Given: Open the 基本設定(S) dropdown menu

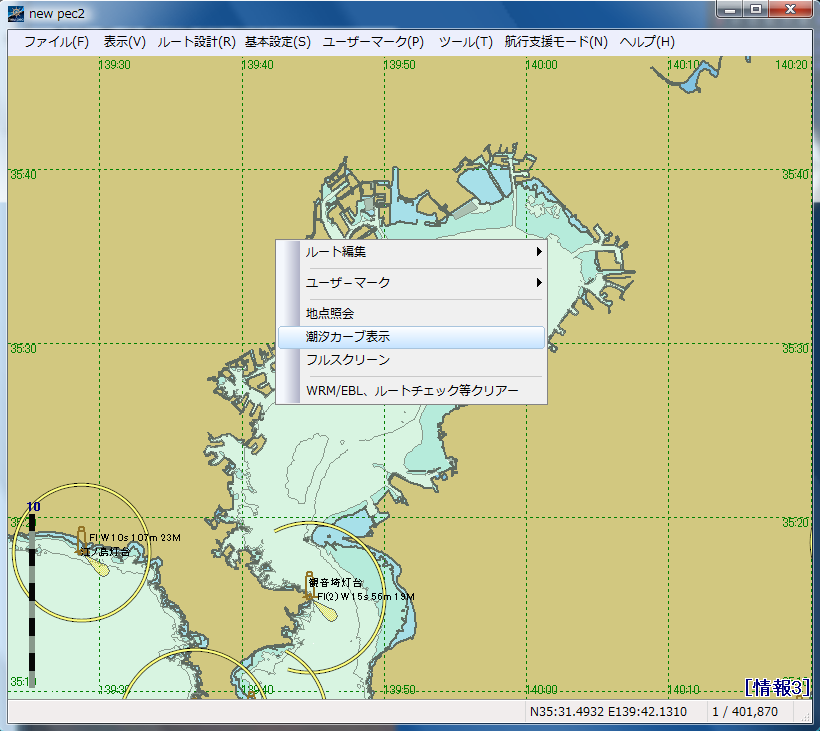Looking at the screenshot, I should click(x=277, y=42).
